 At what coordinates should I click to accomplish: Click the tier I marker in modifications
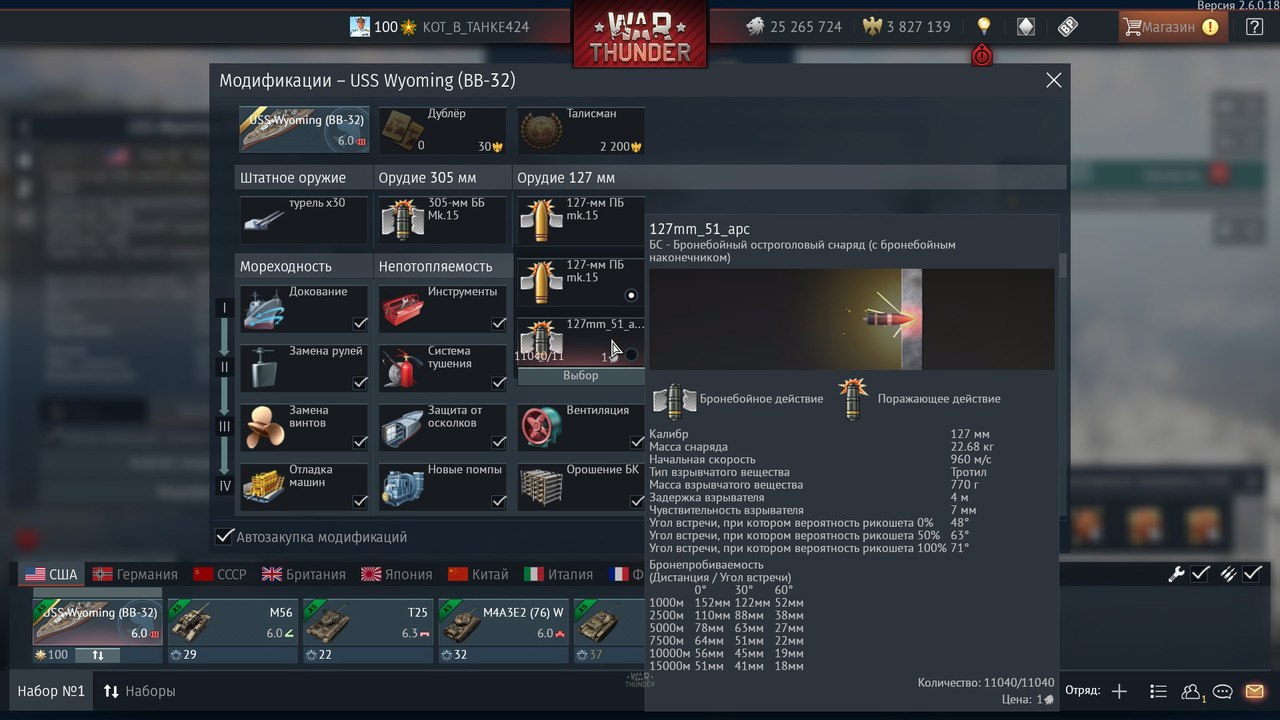click(225, 309)
